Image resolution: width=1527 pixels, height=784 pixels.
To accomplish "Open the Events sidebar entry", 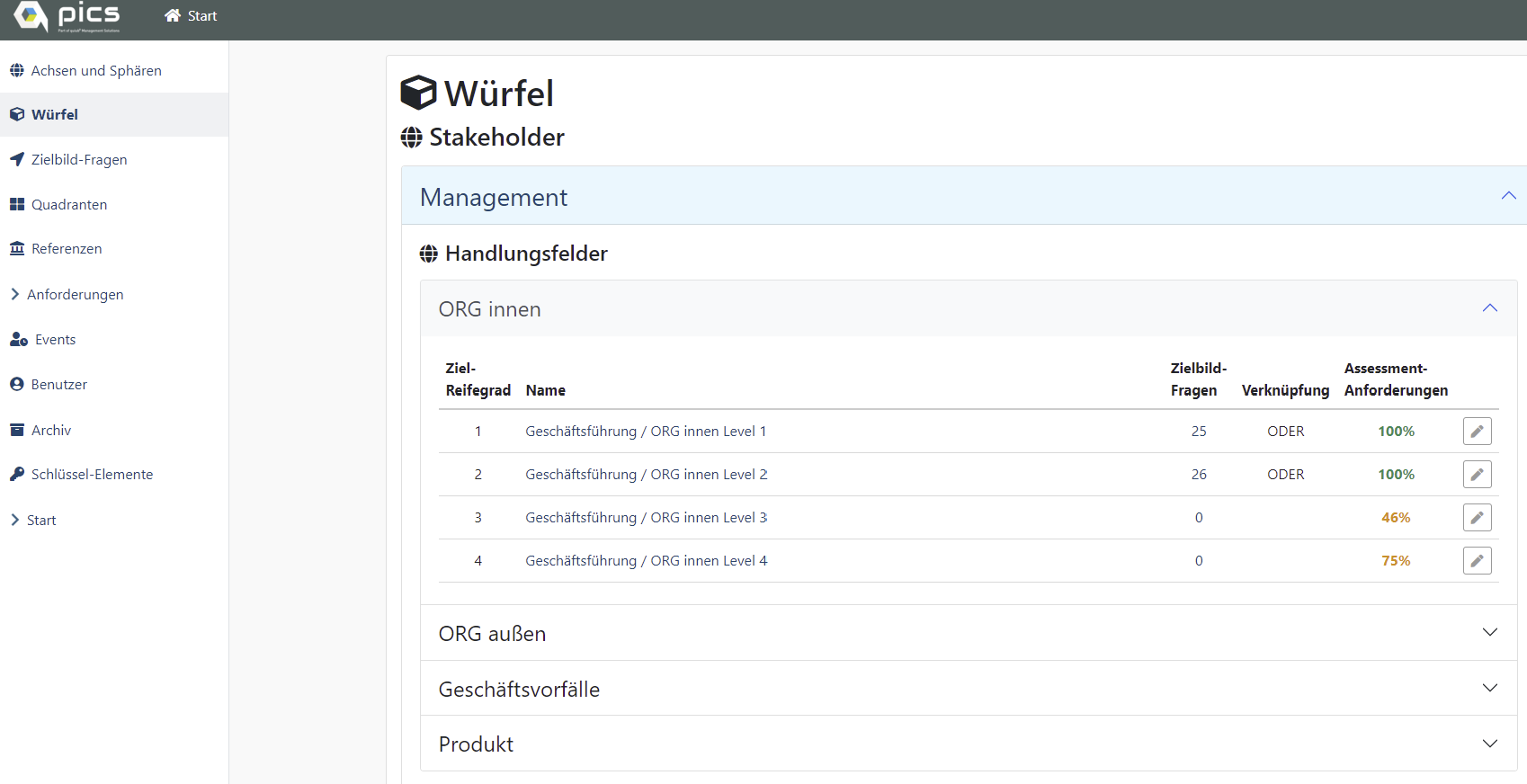I will (55, 339).
